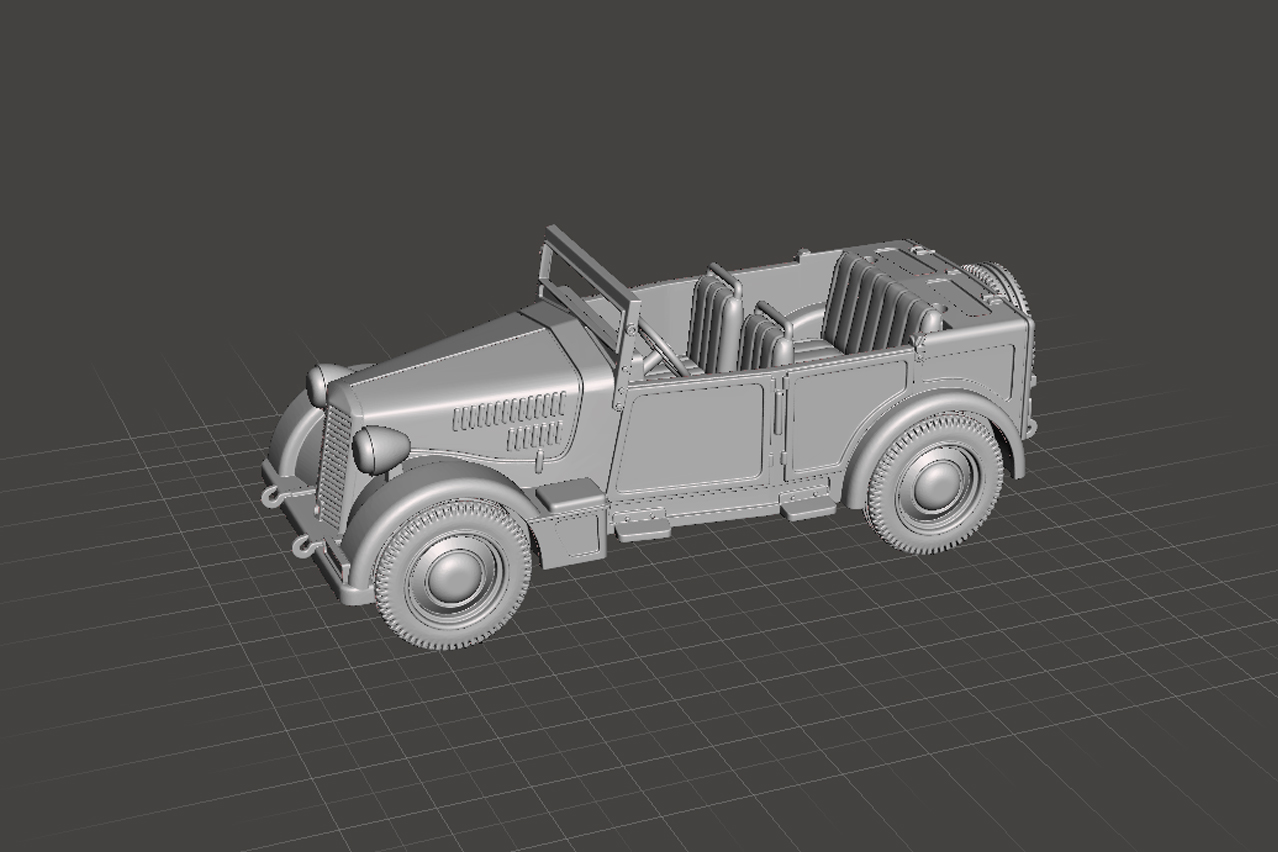Viewport: 1278px width, 852px height.
Task: Select the near-side headlight on the model
Action: (381, 448)
